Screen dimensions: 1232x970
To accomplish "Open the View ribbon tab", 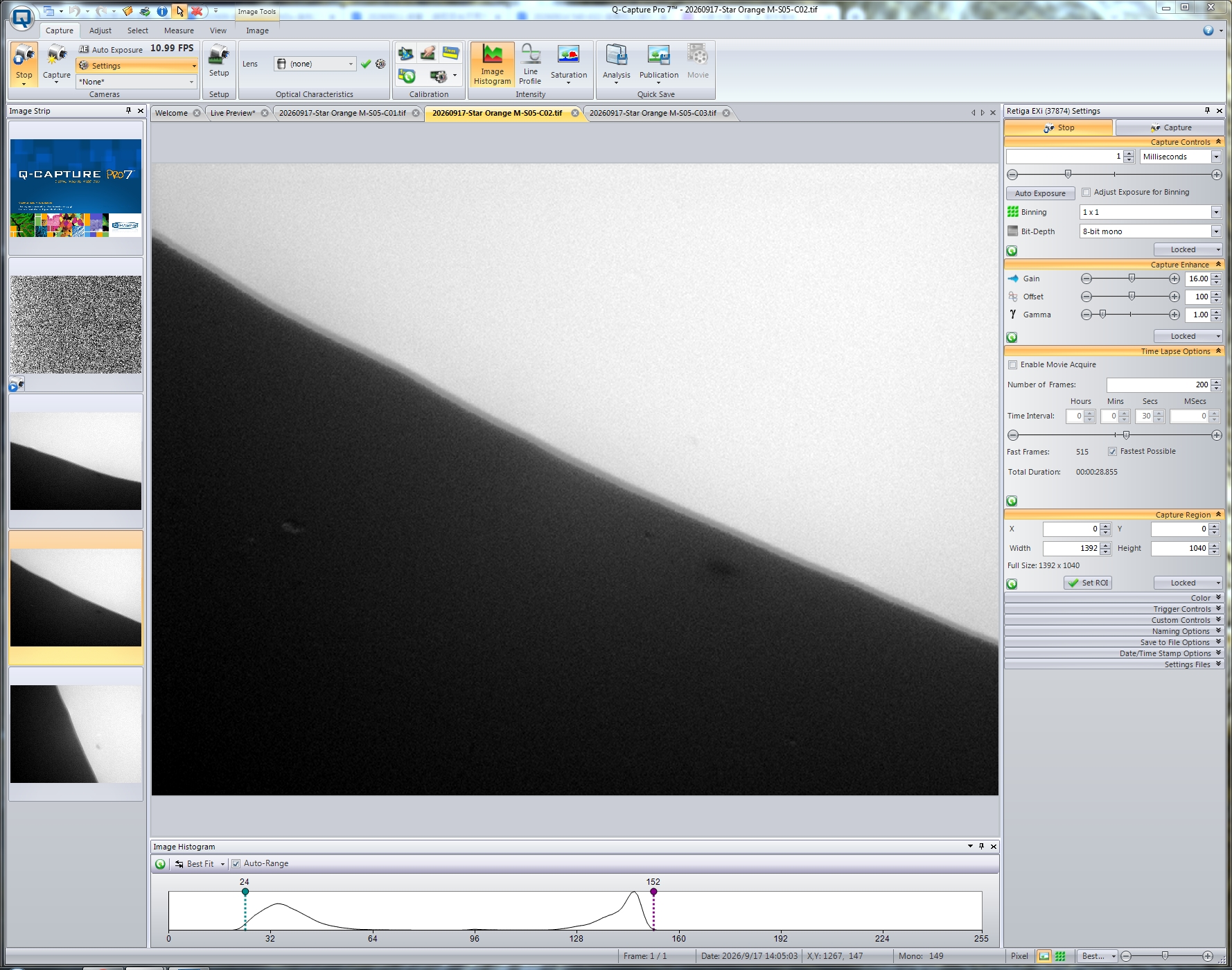I will click(218, 30).
